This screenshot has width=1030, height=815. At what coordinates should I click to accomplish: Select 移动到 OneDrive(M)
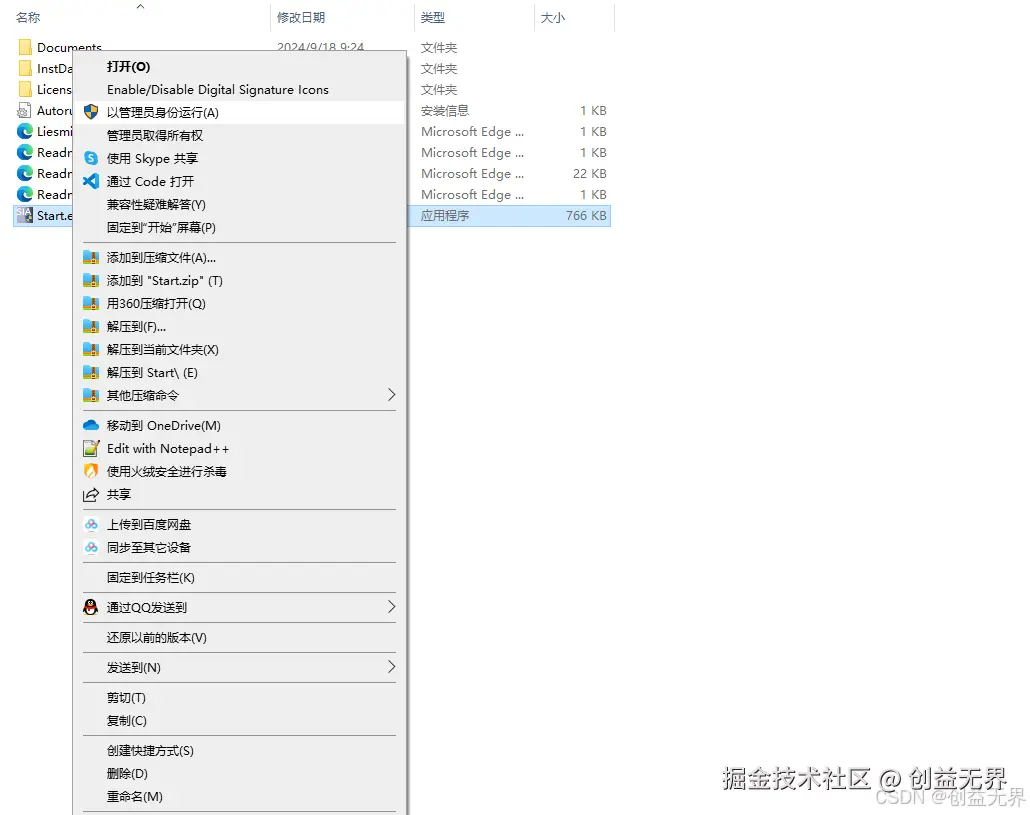click(164, 426)
